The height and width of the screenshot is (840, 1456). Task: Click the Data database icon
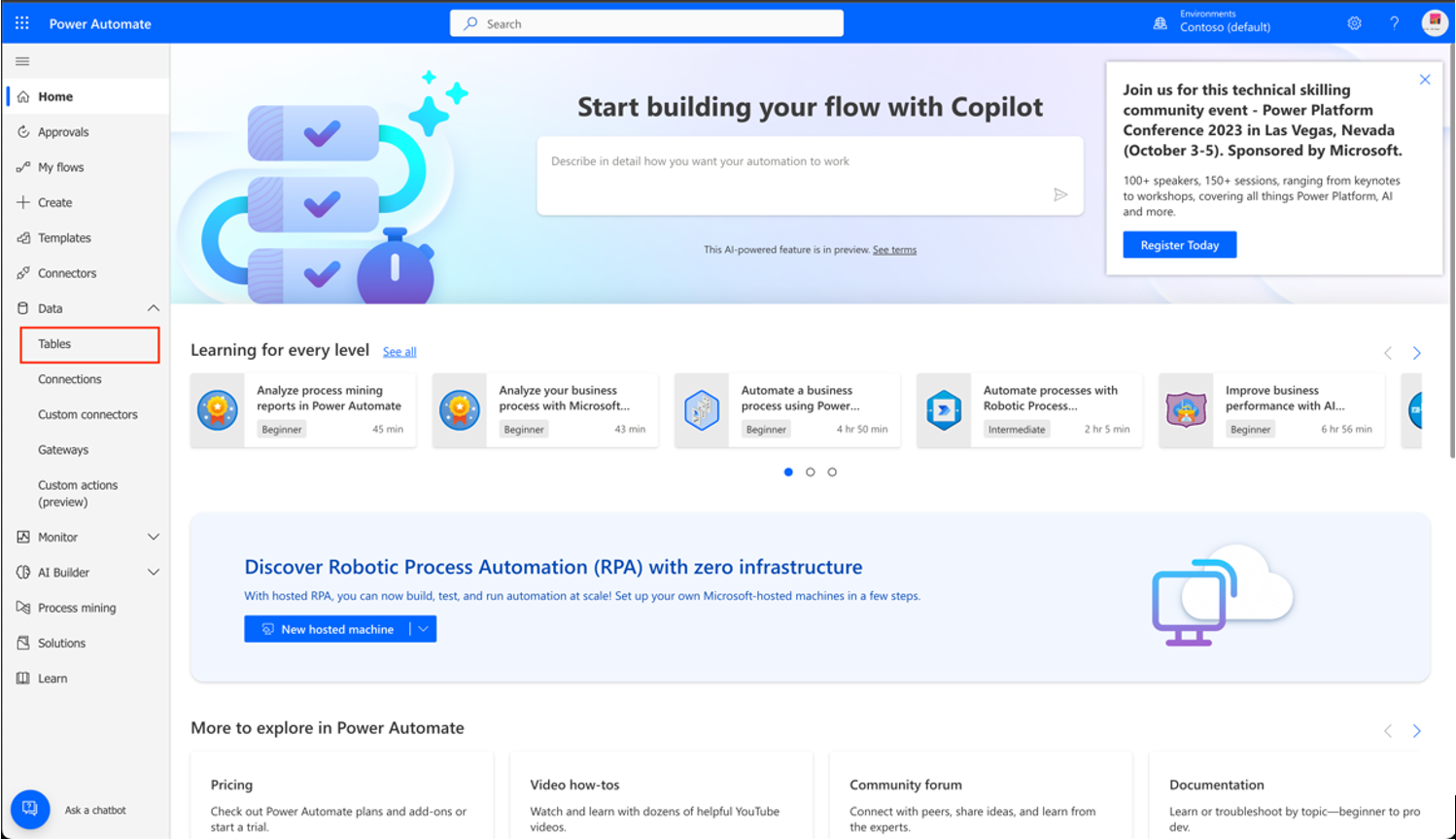point(23,308)
